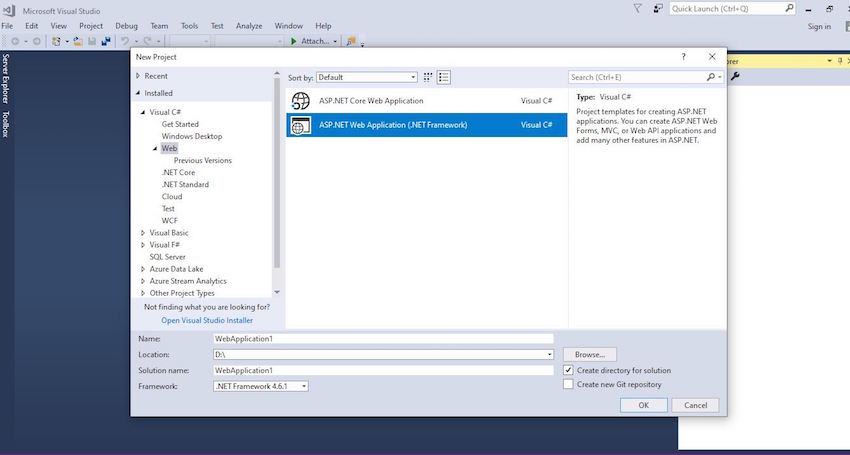Switch templates to small icons view
This screenshot has height=455, width=850.
tap(428, 77)
